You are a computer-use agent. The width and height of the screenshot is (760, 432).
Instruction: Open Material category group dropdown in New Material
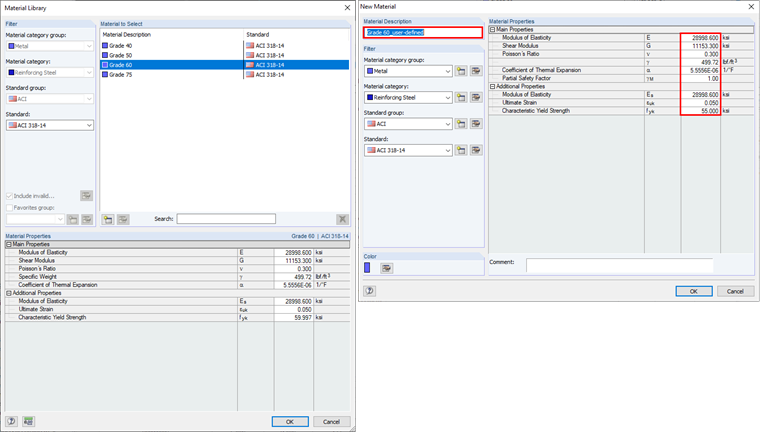[x=408, y=71]
